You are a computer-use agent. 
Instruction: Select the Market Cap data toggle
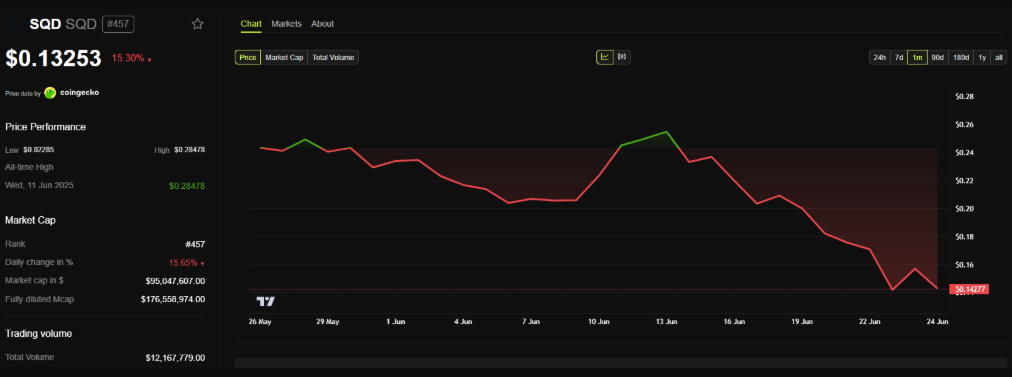click(x=284, y=57)
